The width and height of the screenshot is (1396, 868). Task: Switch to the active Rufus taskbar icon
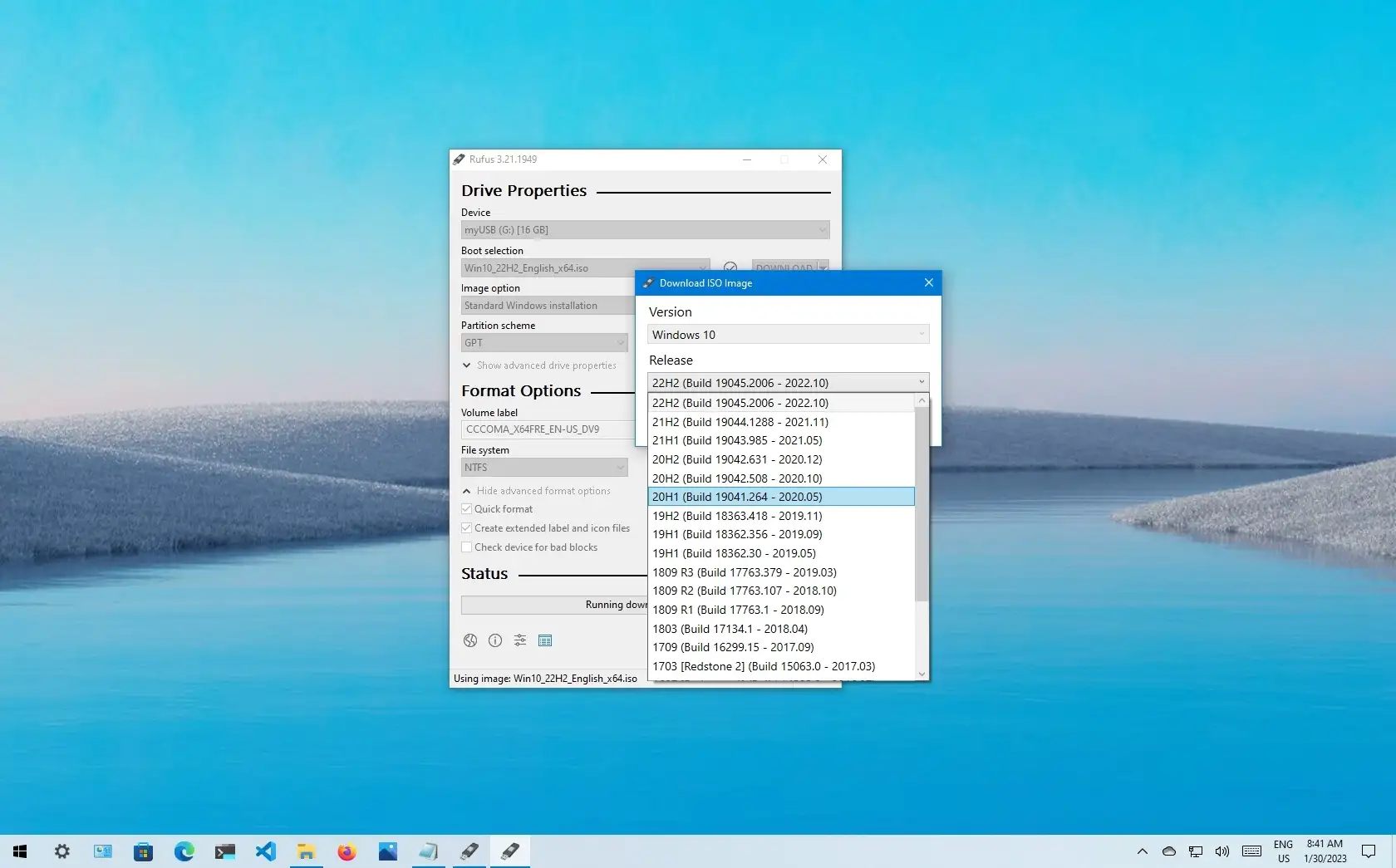pyautogui.click(x=509, y=851)
